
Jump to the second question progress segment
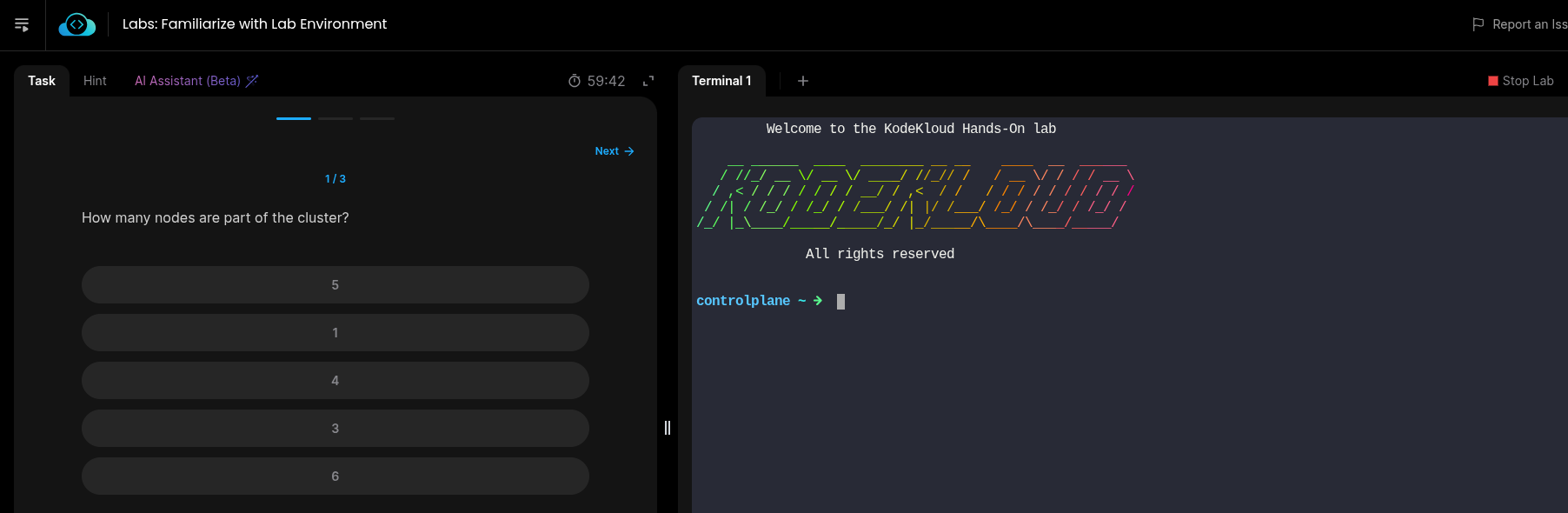[336, 118]
